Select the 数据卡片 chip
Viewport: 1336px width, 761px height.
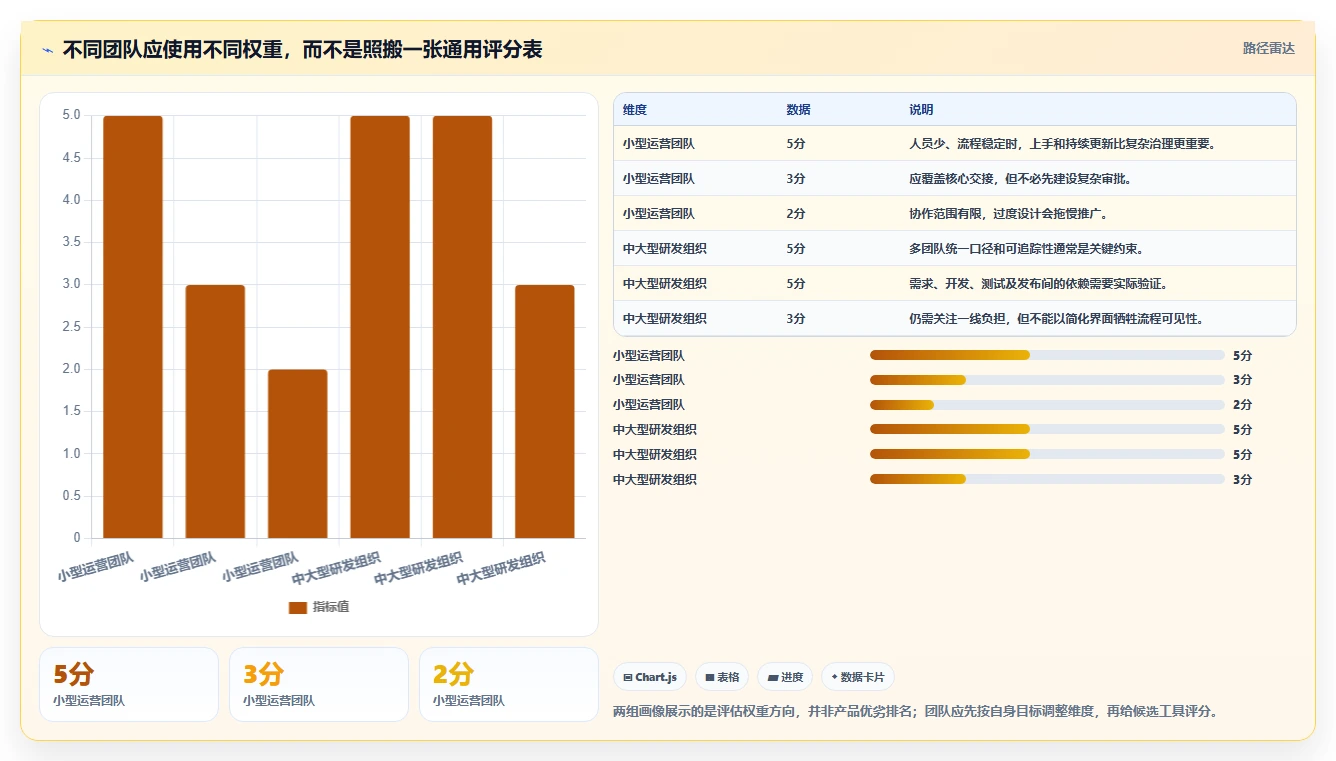[x=857, y=677]
